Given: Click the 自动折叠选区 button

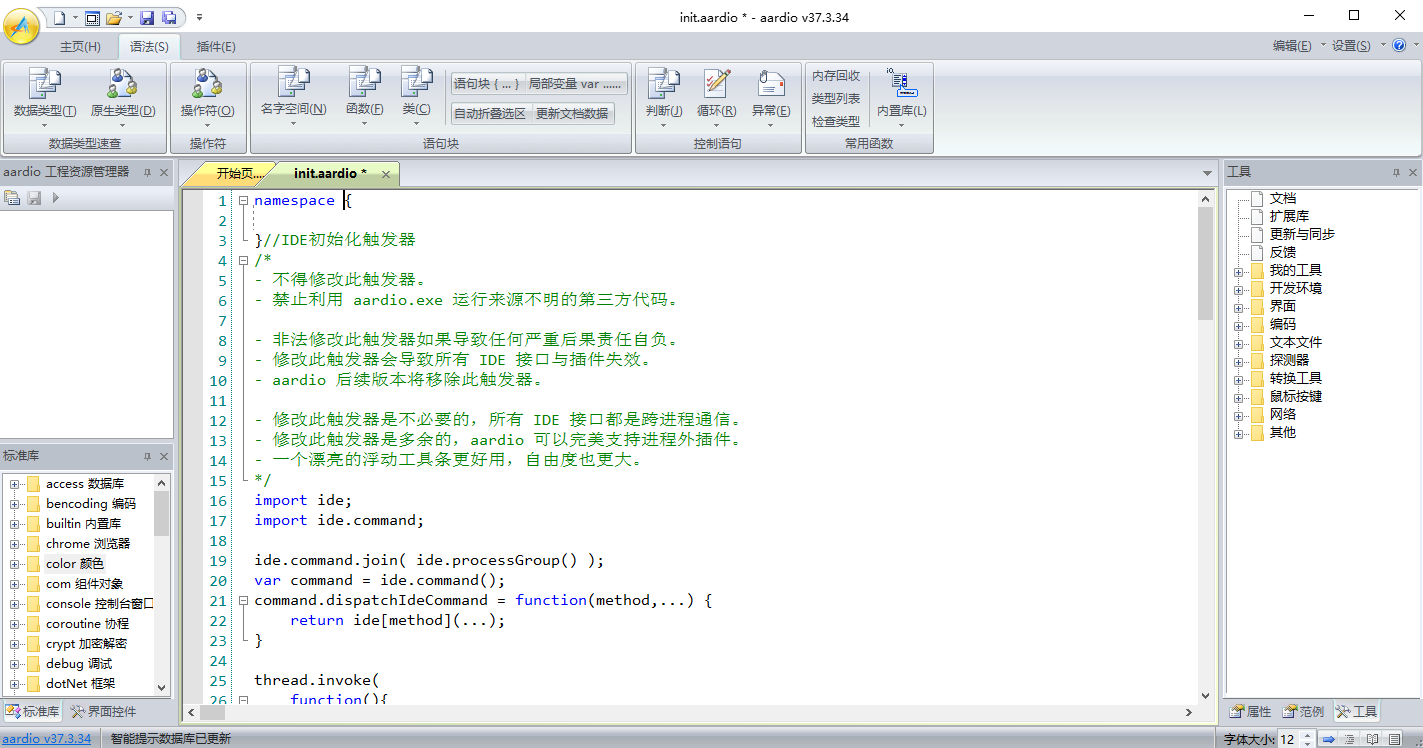Looking at the screenshot, I should point(490,113).
